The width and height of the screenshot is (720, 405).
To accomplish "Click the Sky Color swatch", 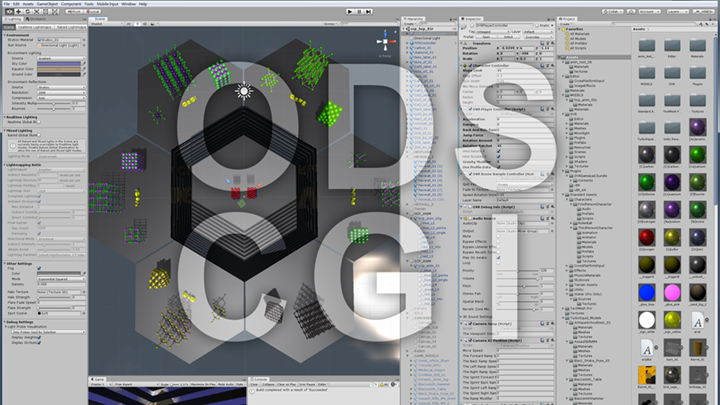I will coord(59,64).
